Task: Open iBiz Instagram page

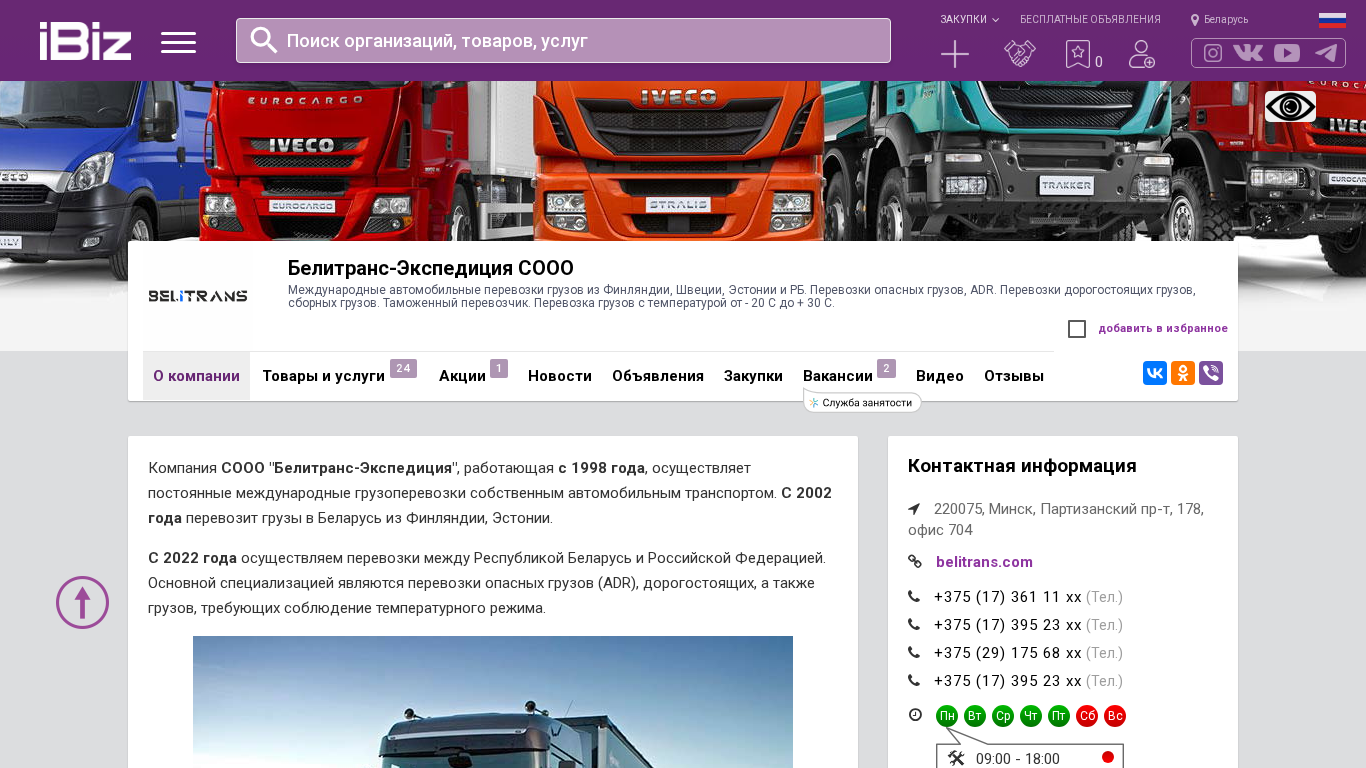Action: click(x=1213, y=53)
